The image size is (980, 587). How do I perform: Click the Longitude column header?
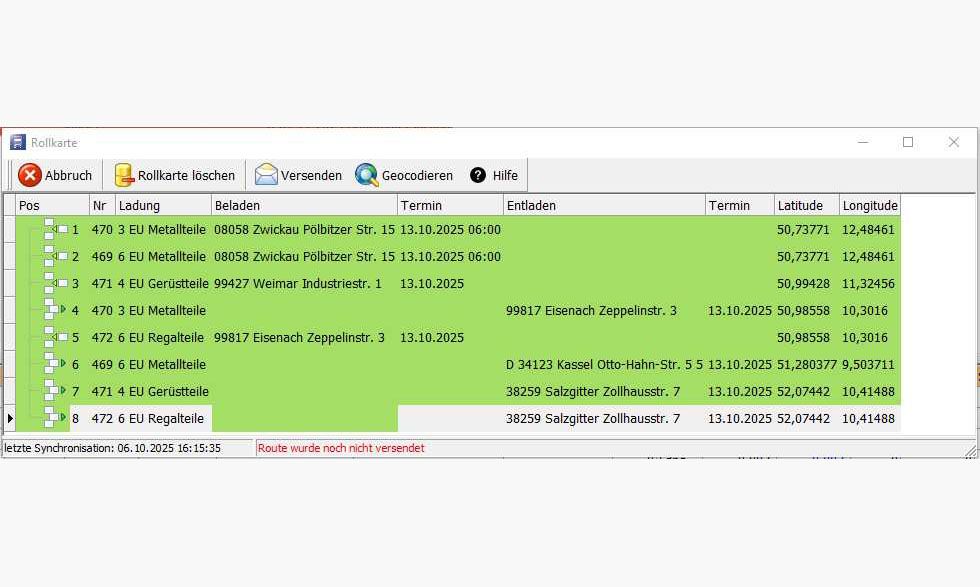(869, 205)
